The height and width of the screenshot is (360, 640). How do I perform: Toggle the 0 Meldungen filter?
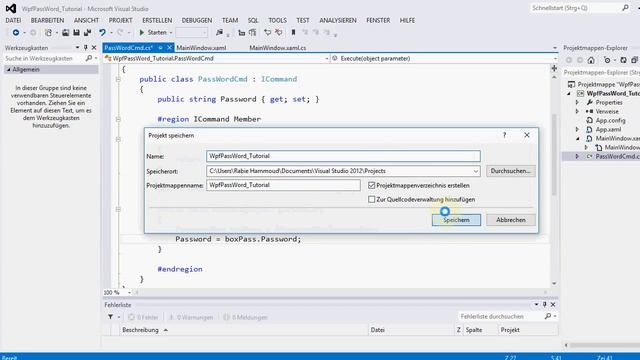point(245,317)
